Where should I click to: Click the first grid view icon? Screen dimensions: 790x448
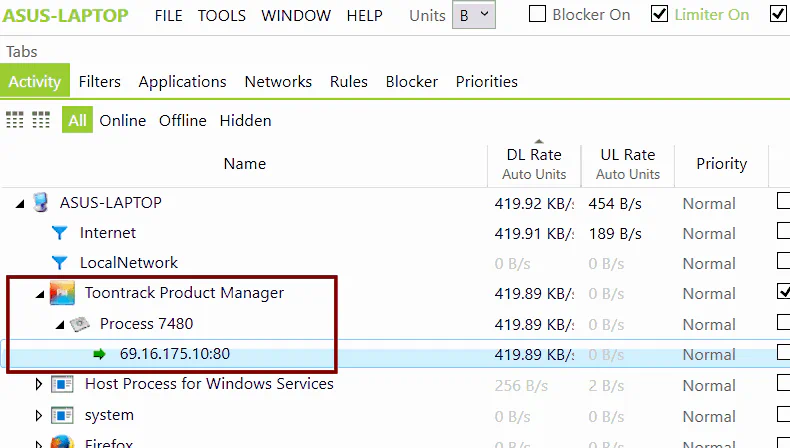[15, 120]
